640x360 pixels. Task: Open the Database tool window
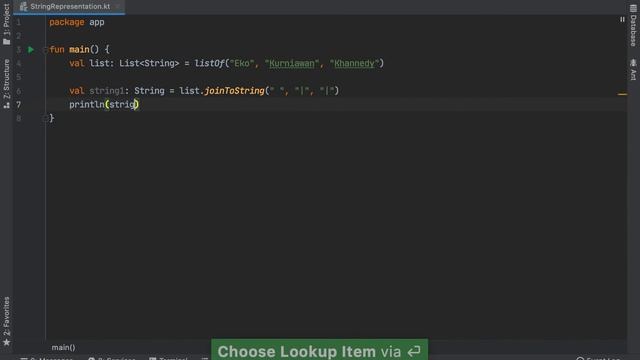click(633, 25)
